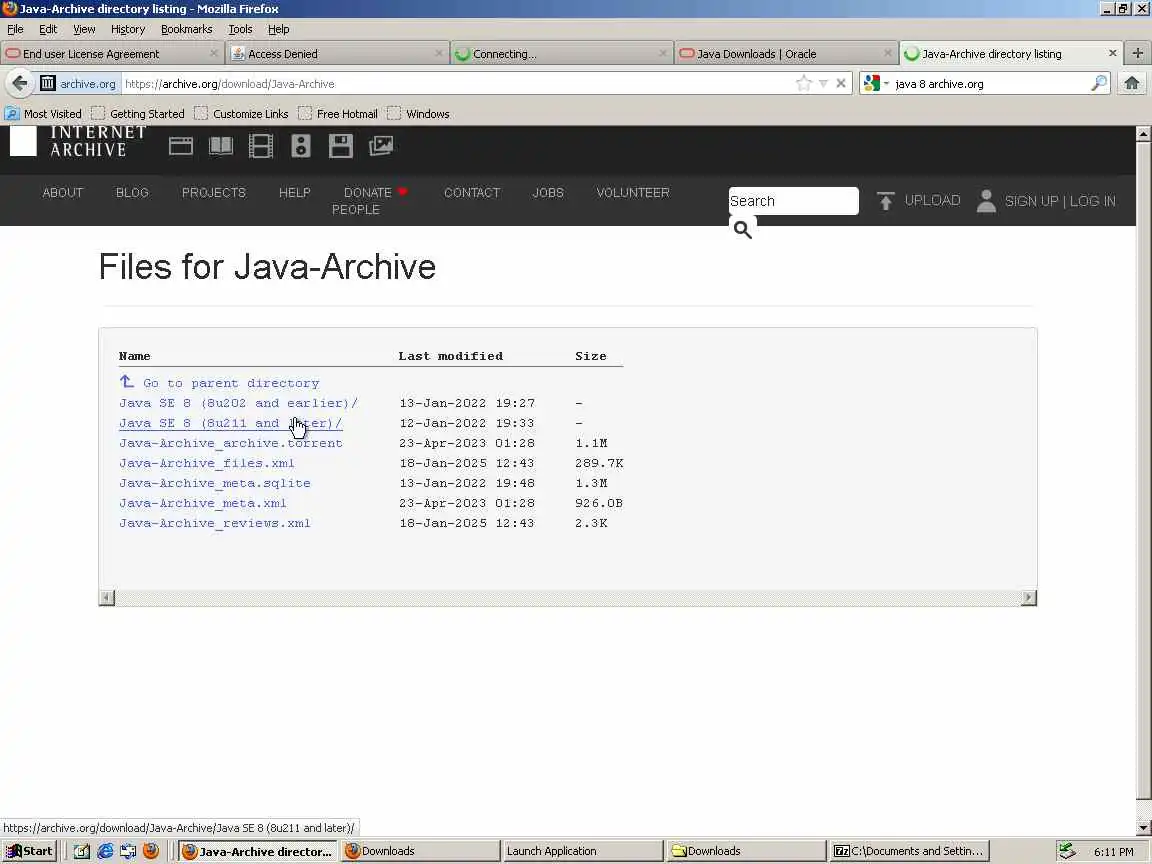
Task: Open the Tools menu
Action: (240, 29)
